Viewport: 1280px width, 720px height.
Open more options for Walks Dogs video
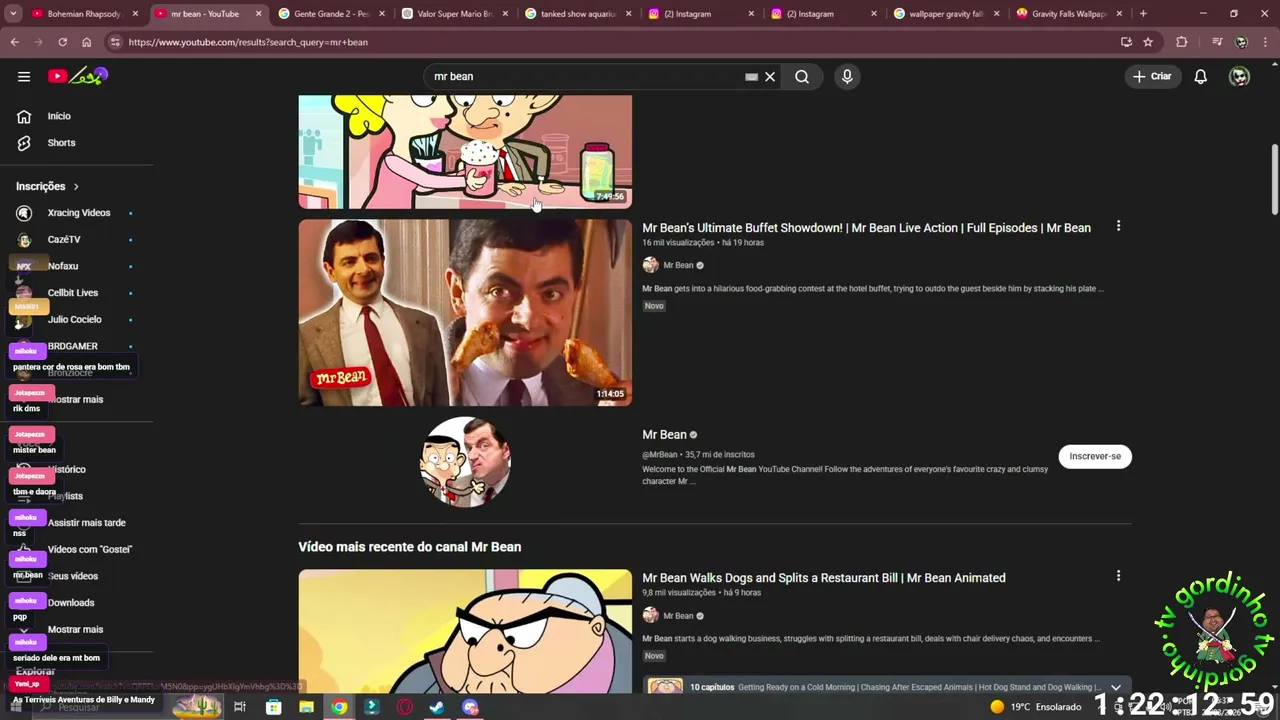(1118, 576)
